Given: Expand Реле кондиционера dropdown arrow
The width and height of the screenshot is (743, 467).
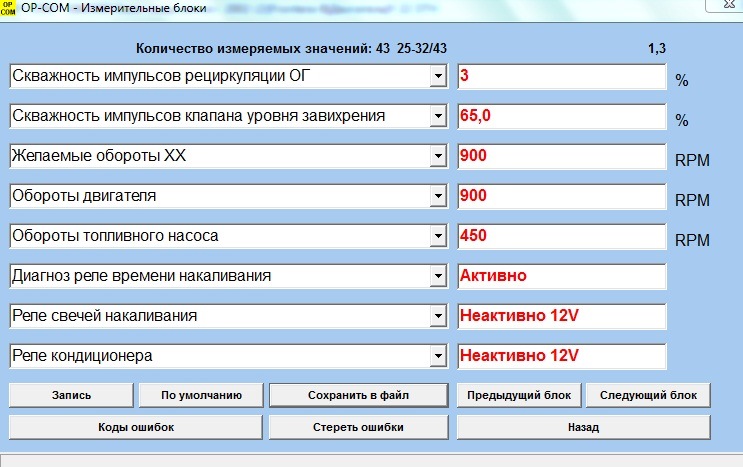Looking at the screenshot, I should [x=438, y=356].
